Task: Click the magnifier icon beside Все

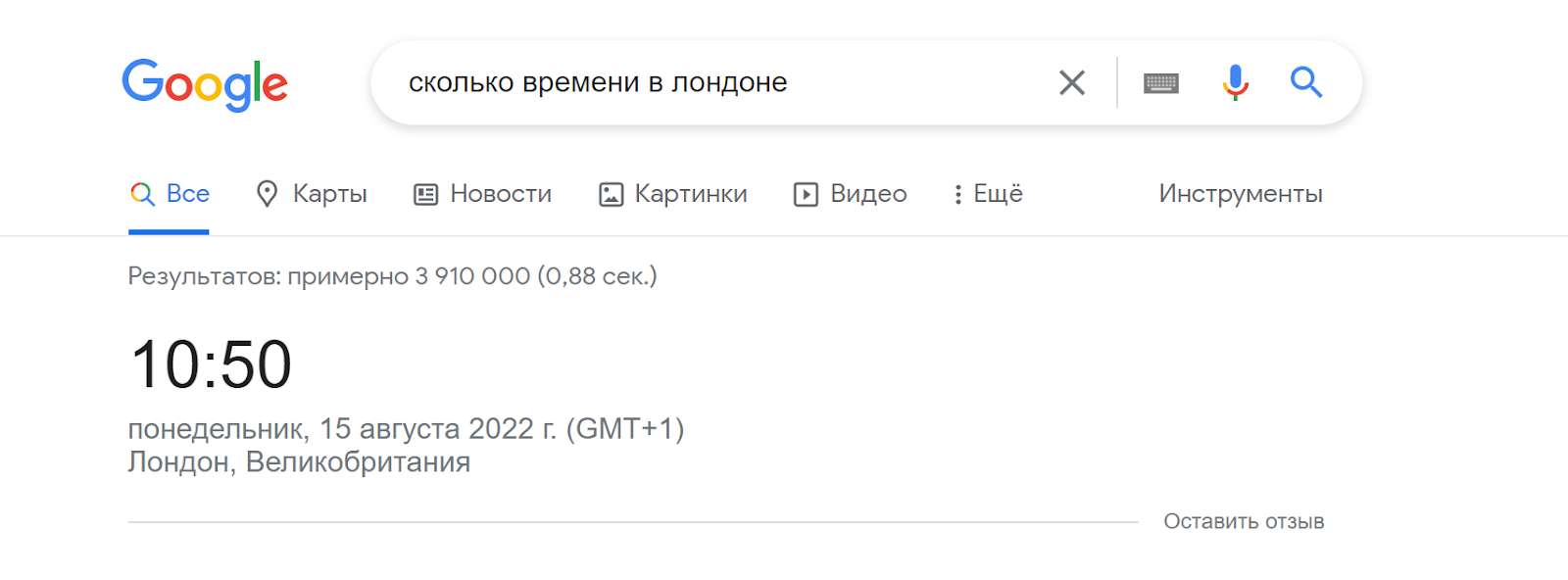Action: tap(142, 193)
